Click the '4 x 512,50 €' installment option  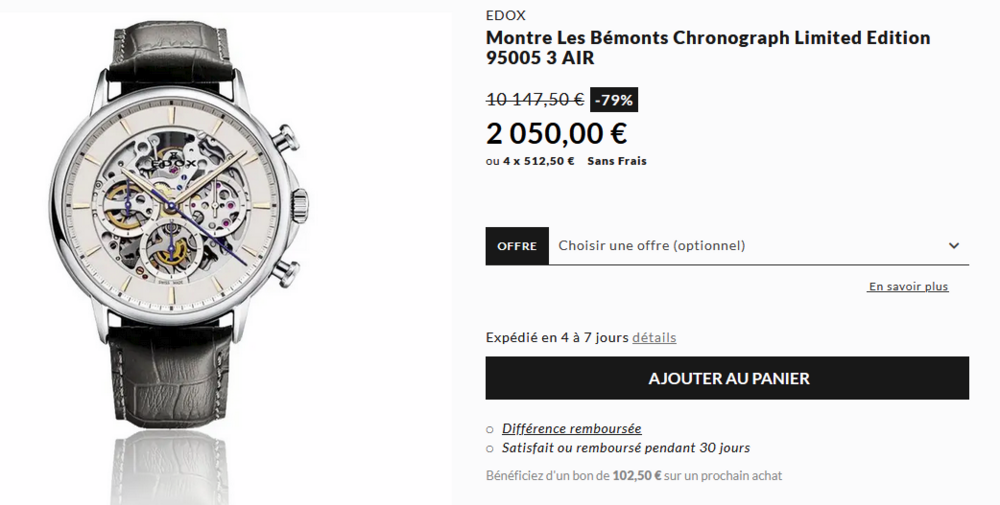pyautogui.click(x=538, y=161)
